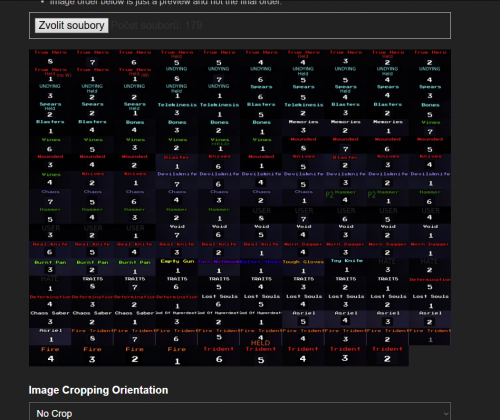Select the Wounded 8 thumbnail
500x420 pixels.
[x=303, y=145]
